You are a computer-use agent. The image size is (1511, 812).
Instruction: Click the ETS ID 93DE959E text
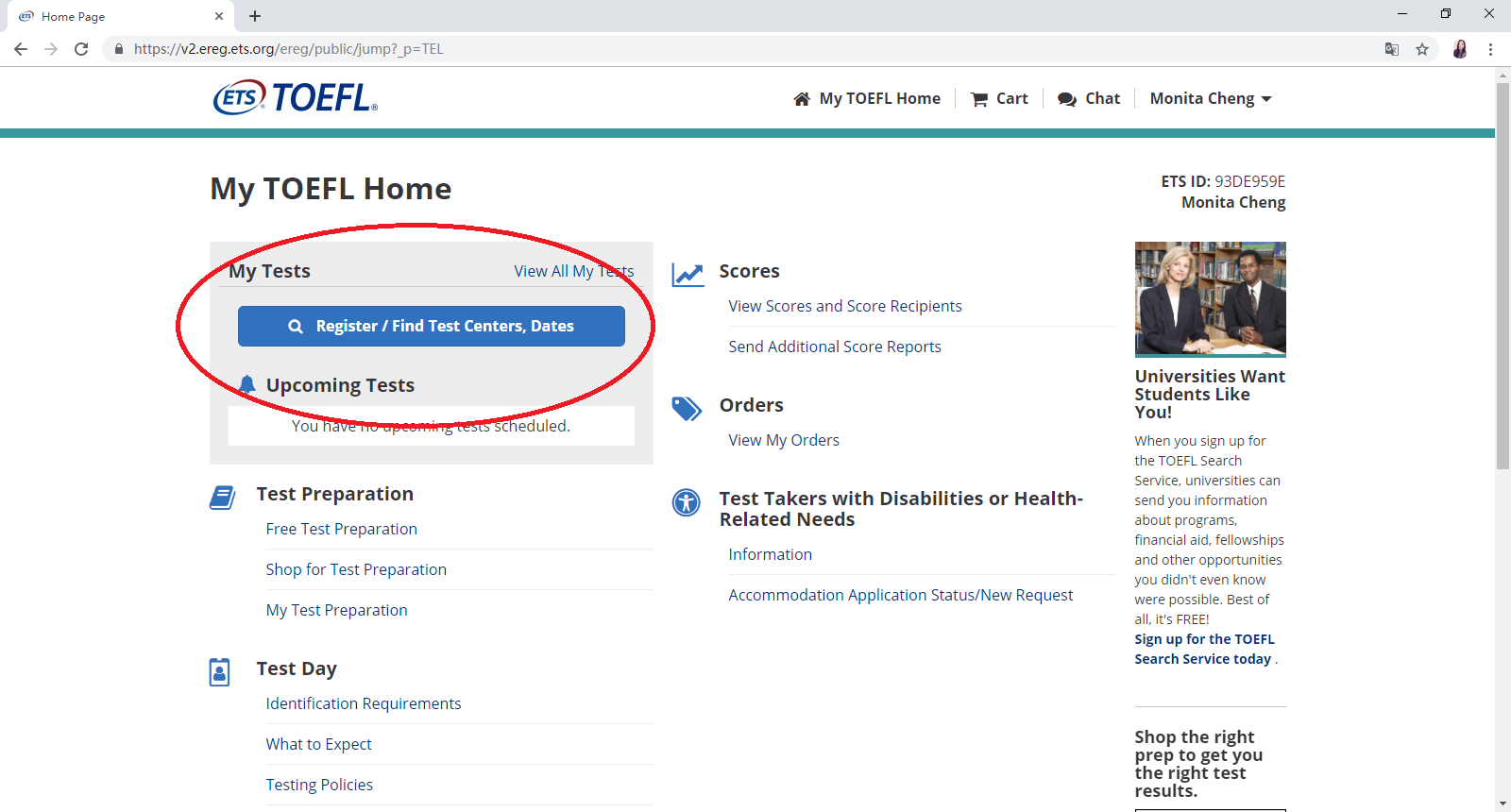click(1223, 181)
